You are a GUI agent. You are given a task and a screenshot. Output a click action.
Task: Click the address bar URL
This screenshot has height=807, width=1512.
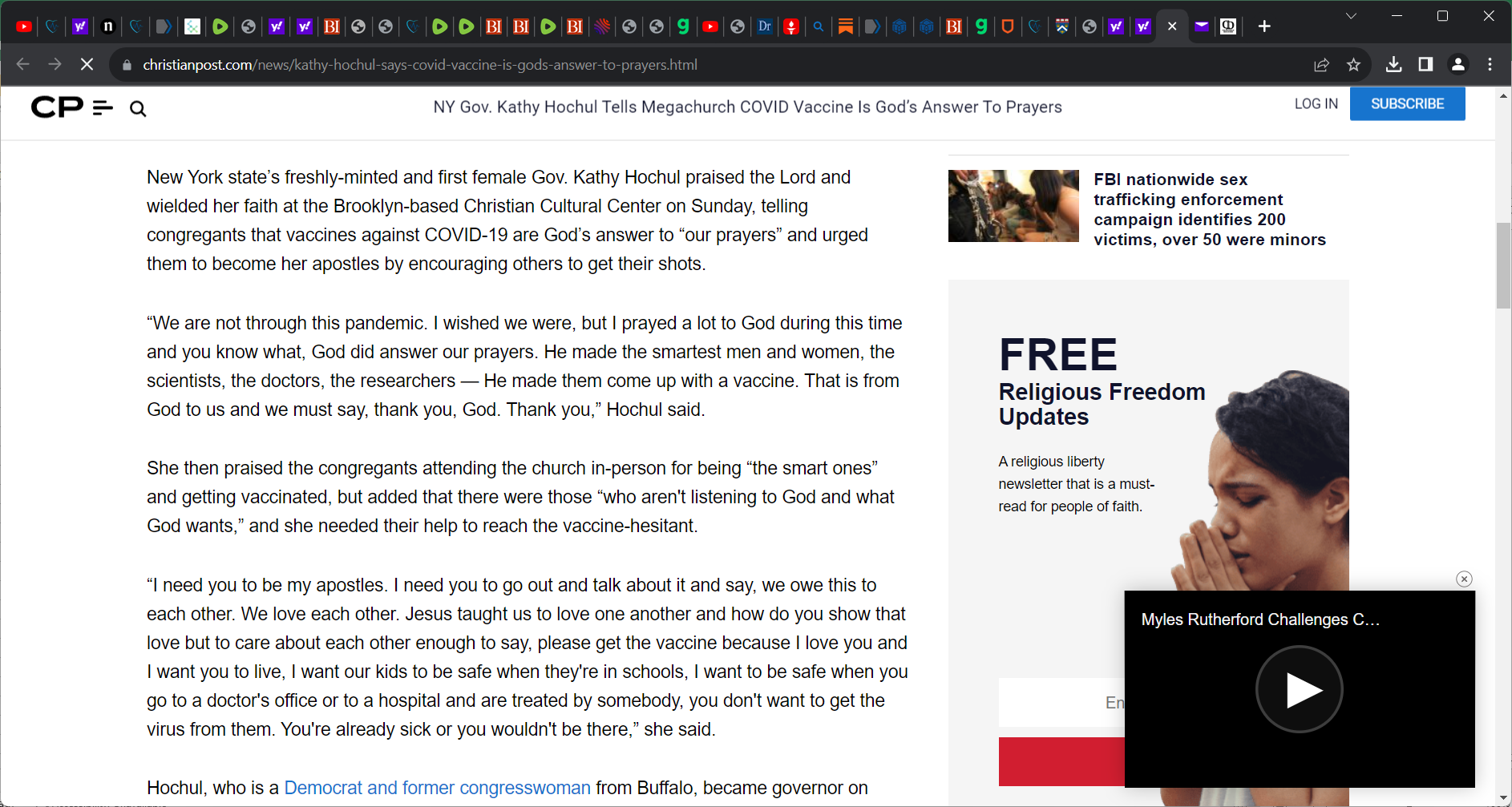(420, 65)
